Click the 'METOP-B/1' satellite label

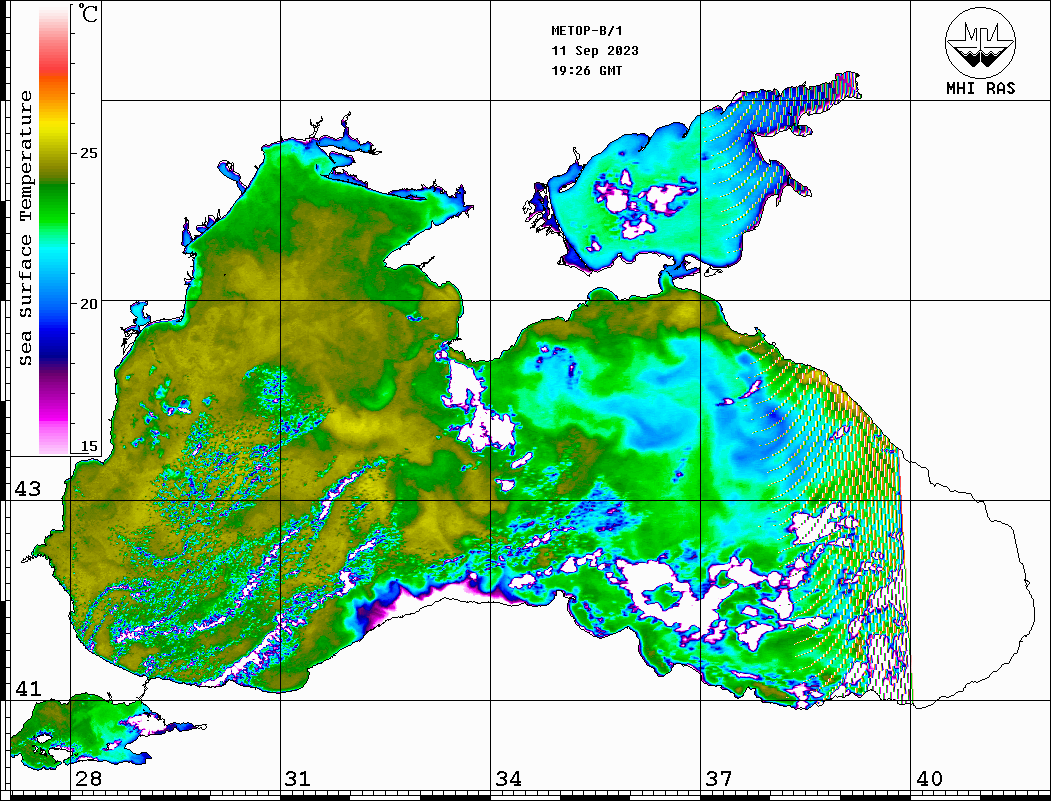pyautogui.click(x=586, y=31)
